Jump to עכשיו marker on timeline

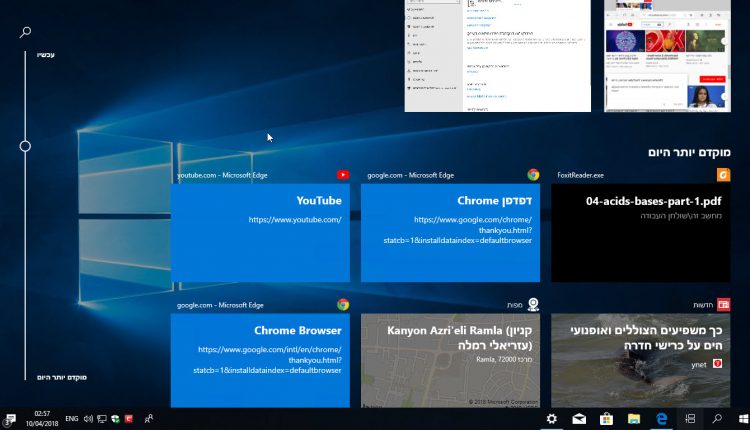(x=46, y=55)
